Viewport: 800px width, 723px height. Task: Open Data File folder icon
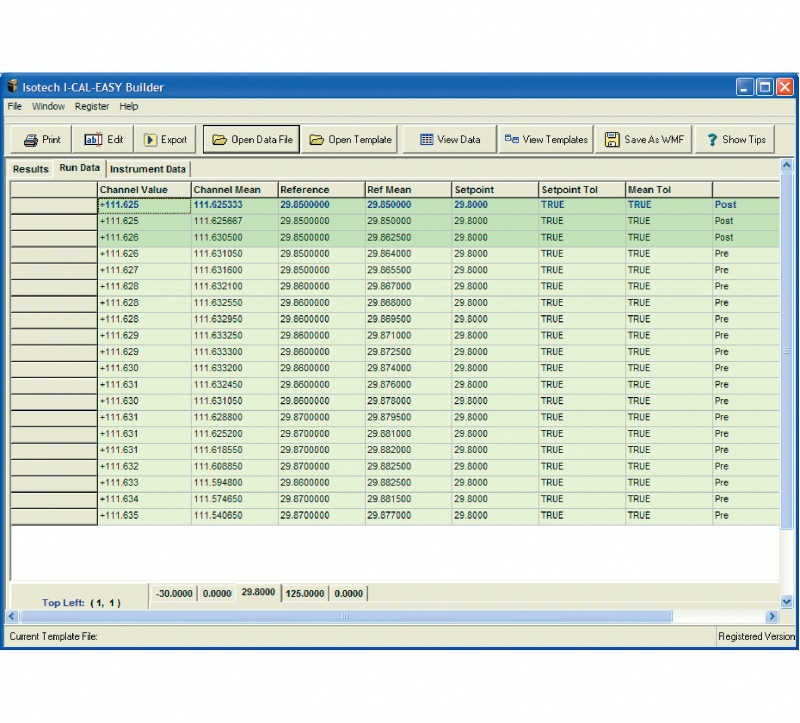pos(219,140)
